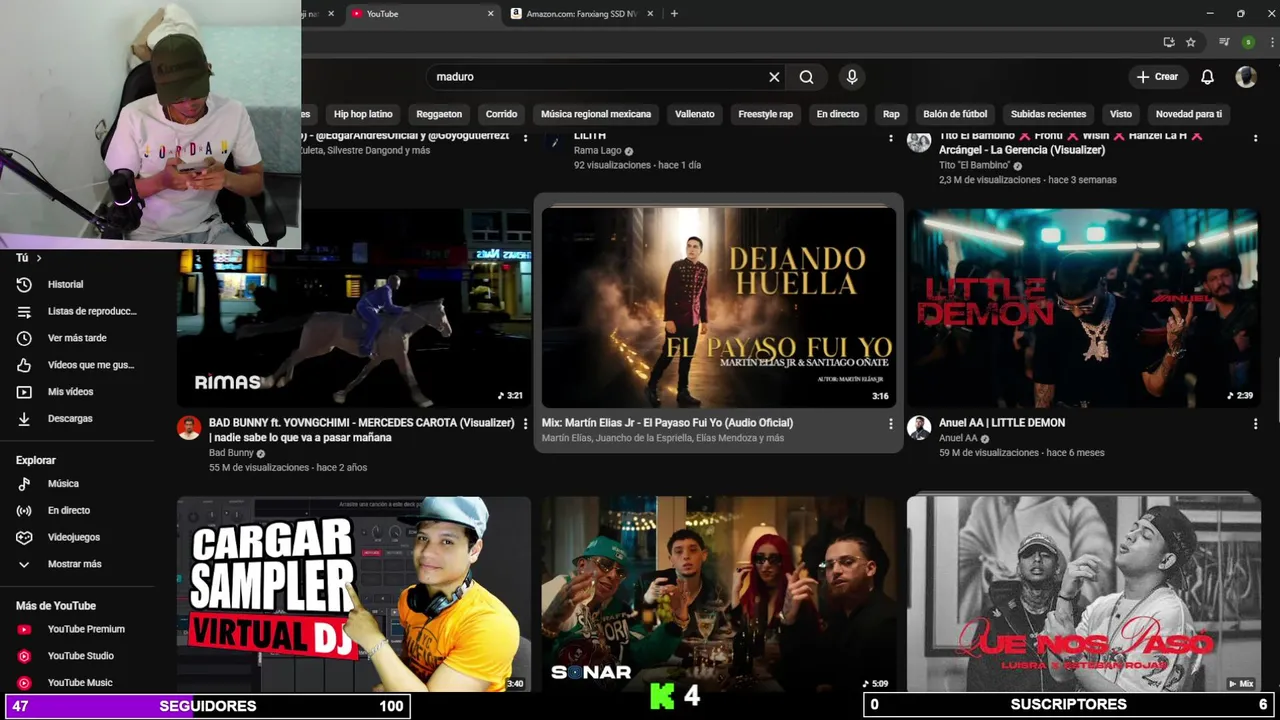Expand the Tú section chevron
Image resolution: width=1280 pixels, height=720 pixels.
[39, 258]
